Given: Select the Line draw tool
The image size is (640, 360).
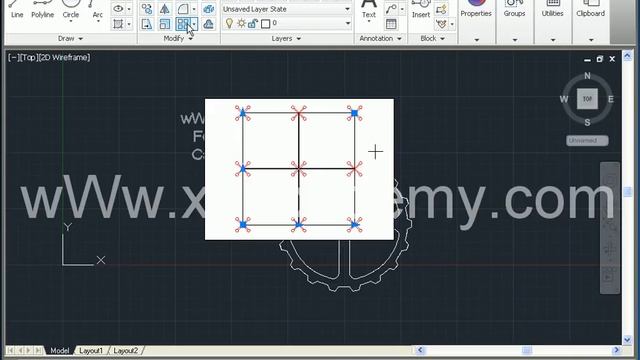Looking at the screenshot, I should 17,10.
